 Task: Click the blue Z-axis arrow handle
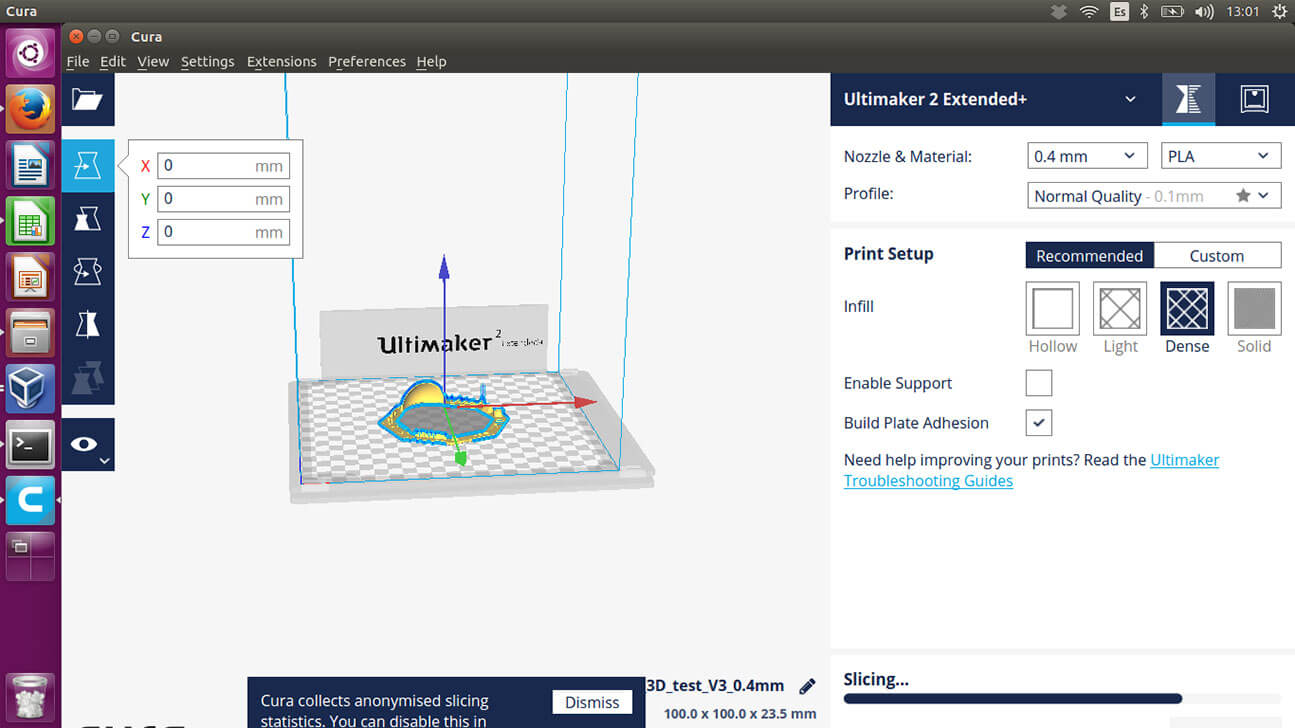pyautogui.click(x=444, y=268)
